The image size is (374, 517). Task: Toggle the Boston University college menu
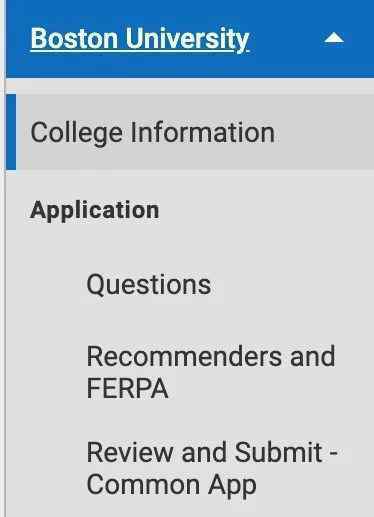[x=334, y=38]
